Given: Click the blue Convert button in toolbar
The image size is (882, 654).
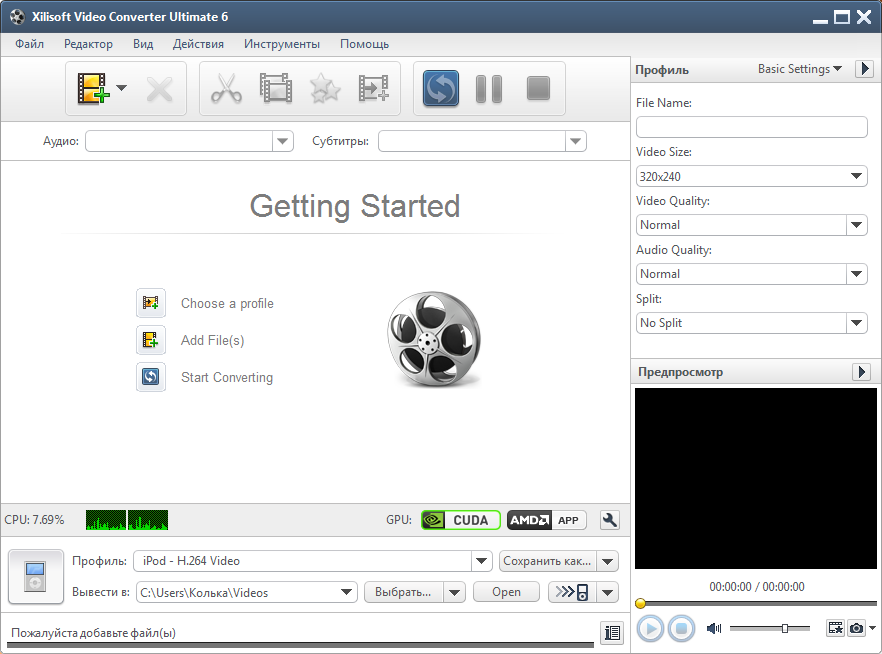Looking at the screenshot, I should 441,89.
